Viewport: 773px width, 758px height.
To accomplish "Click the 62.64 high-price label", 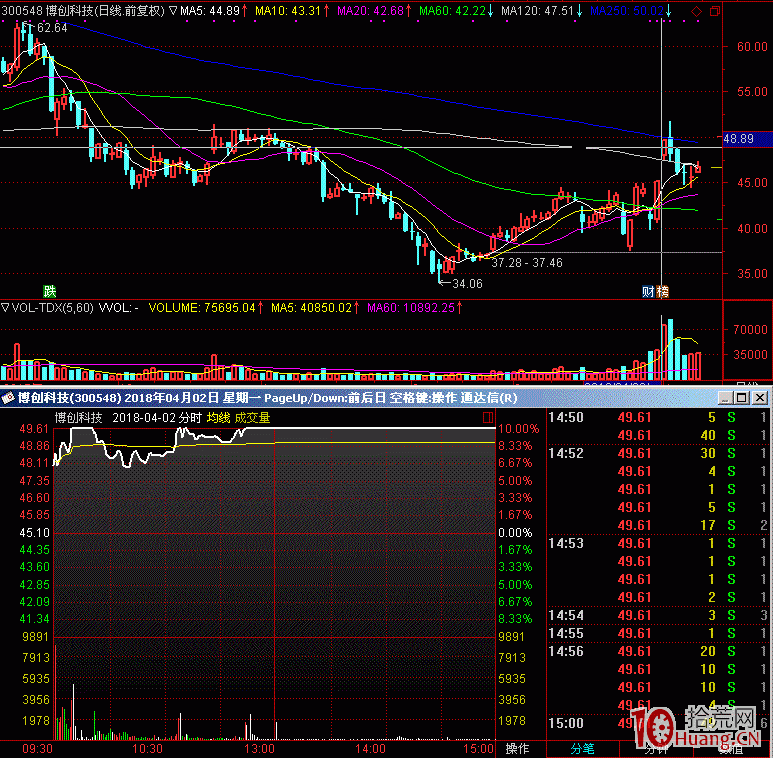I will coord(52,28).
